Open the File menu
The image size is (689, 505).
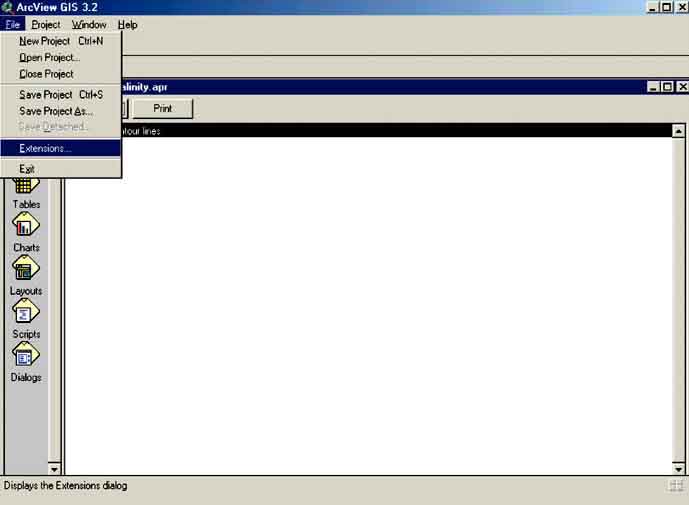coord(12,24)
